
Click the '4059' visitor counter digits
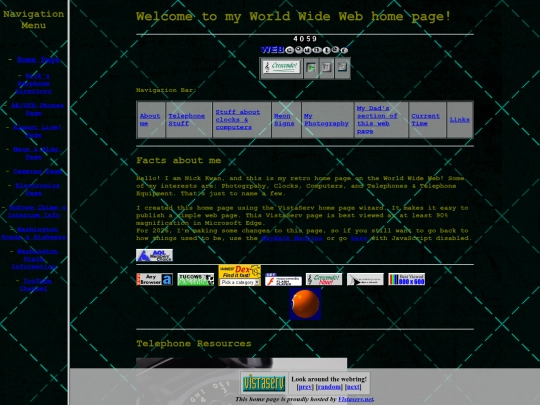pos(305,39)
